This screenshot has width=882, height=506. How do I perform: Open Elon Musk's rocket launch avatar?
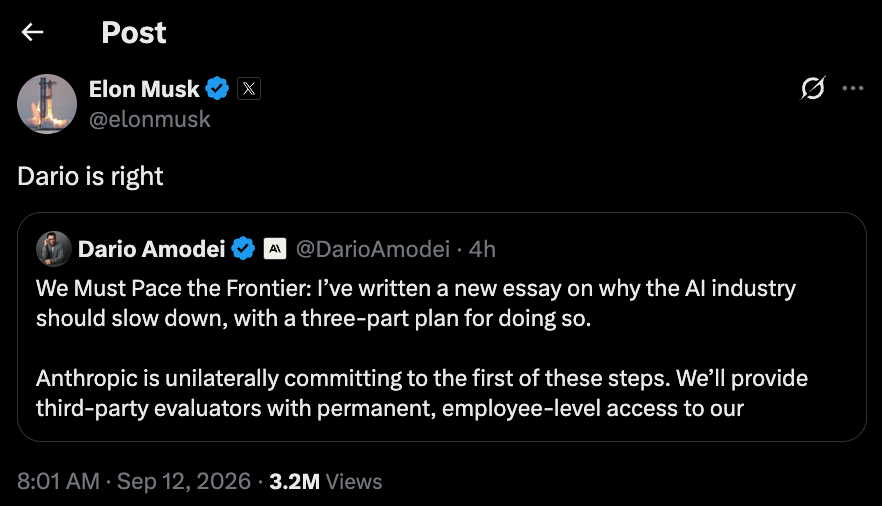click(x=47, y=104)
